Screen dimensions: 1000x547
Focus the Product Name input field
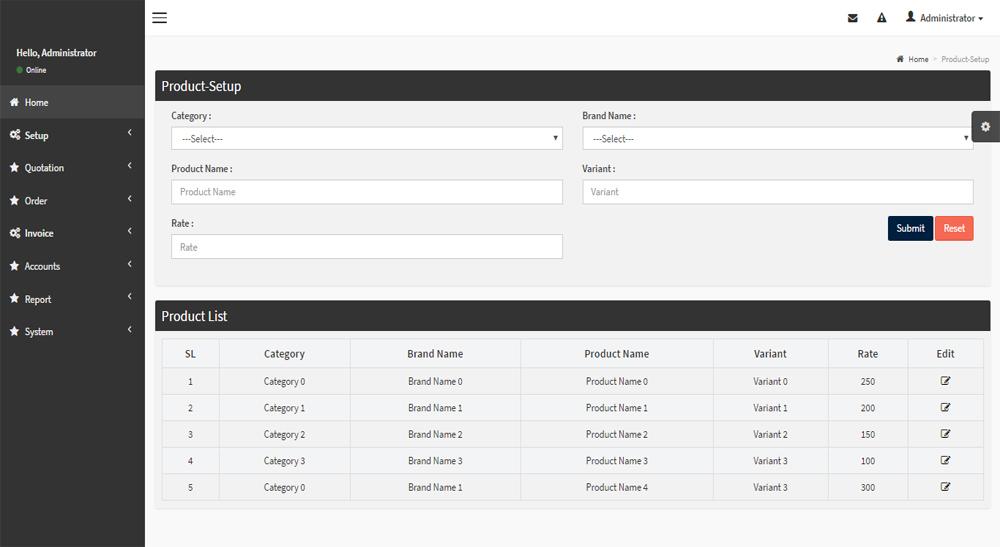pos(367,192)
